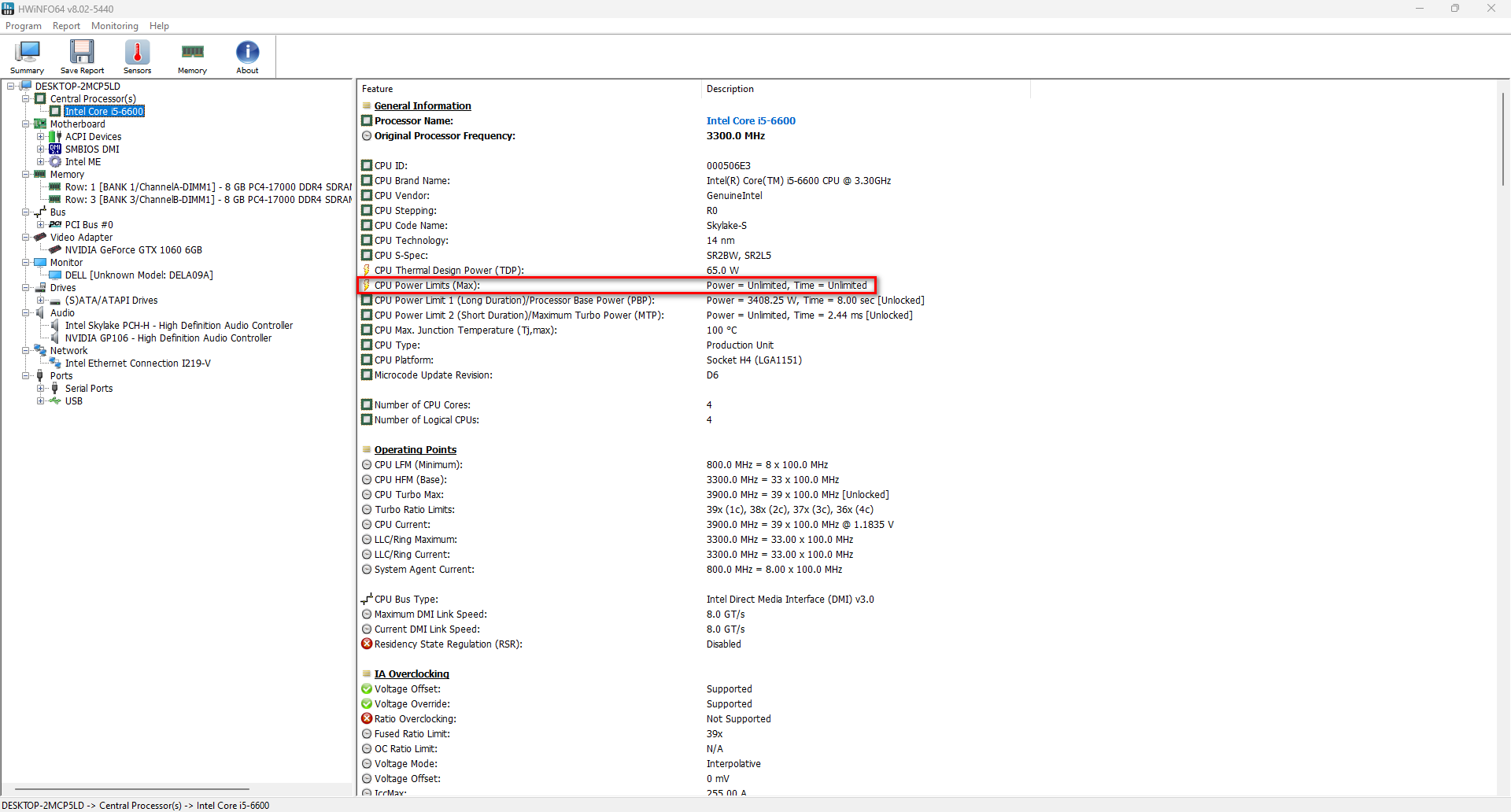Click the Drives tree node icon
Screen dimensions: 1511x812
click(x=40, y=287)
